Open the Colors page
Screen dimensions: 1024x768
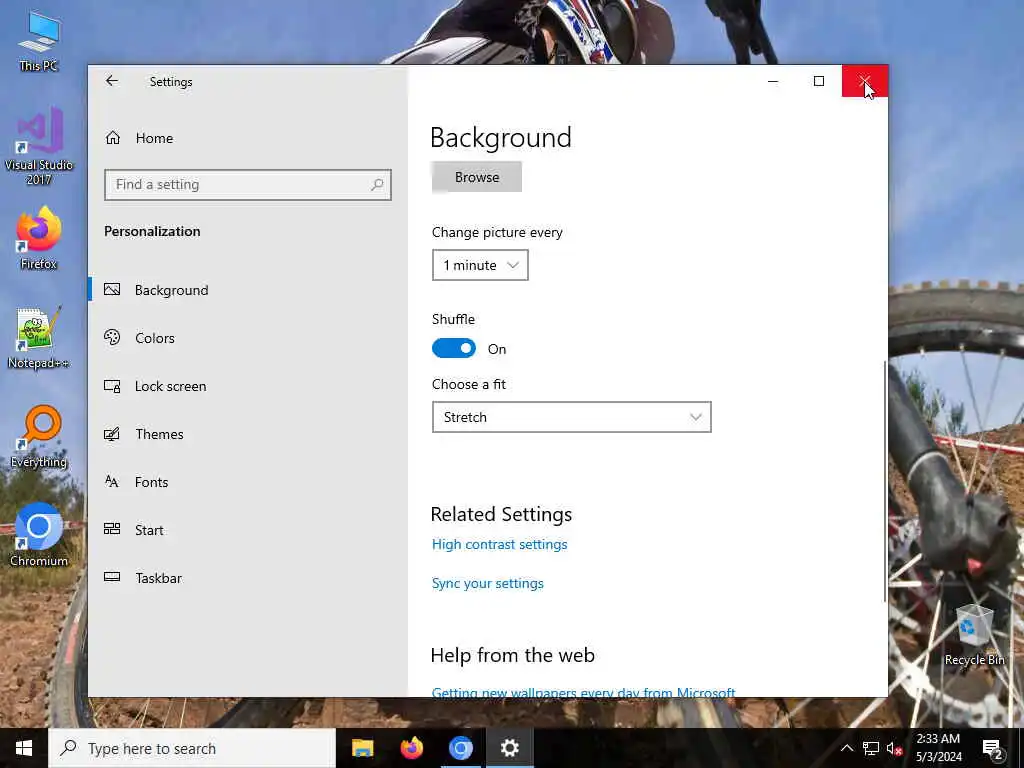(x=248, y=338)
